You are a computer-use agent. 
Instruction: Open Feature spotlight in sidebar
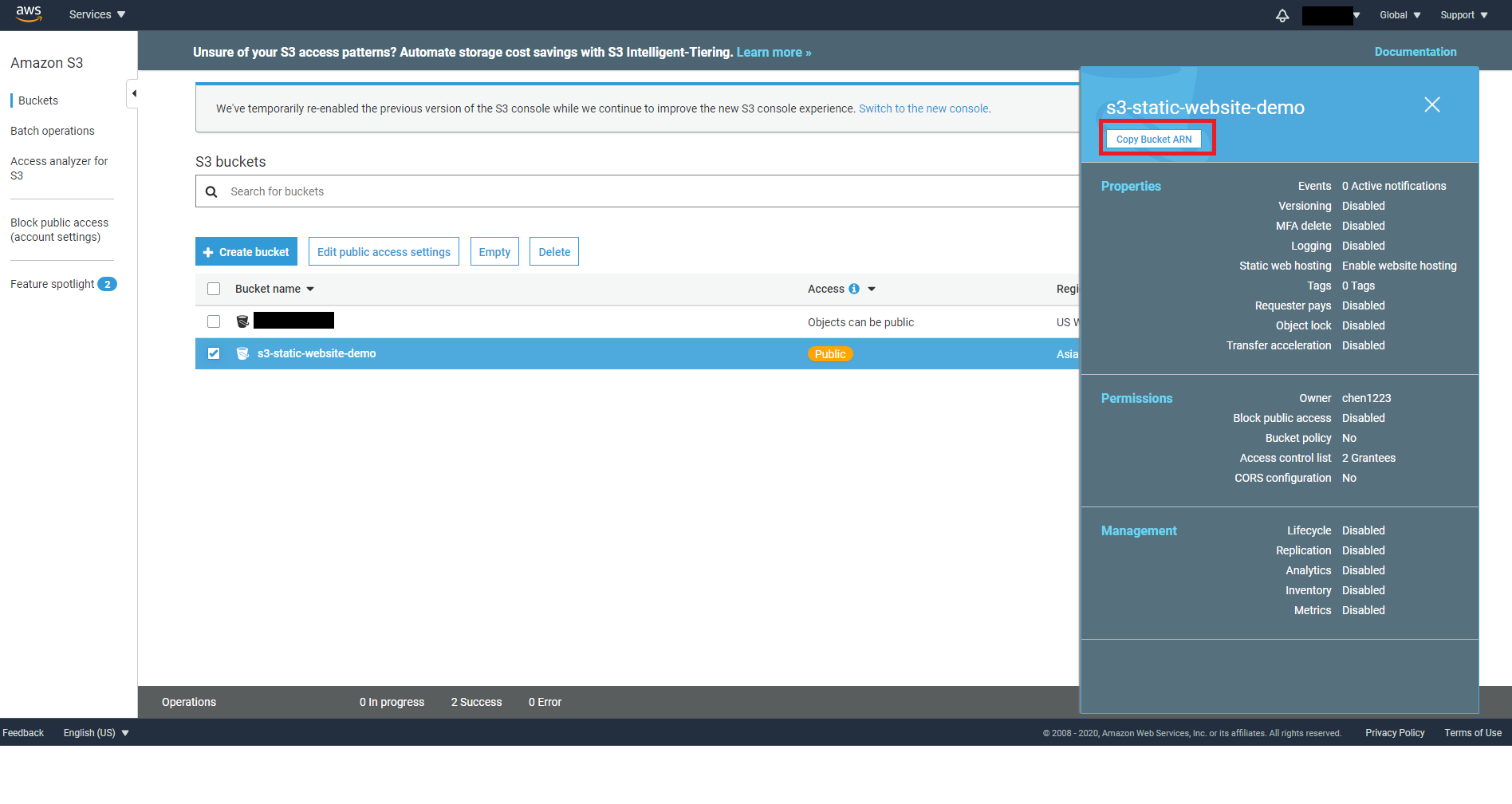[53, 284]
